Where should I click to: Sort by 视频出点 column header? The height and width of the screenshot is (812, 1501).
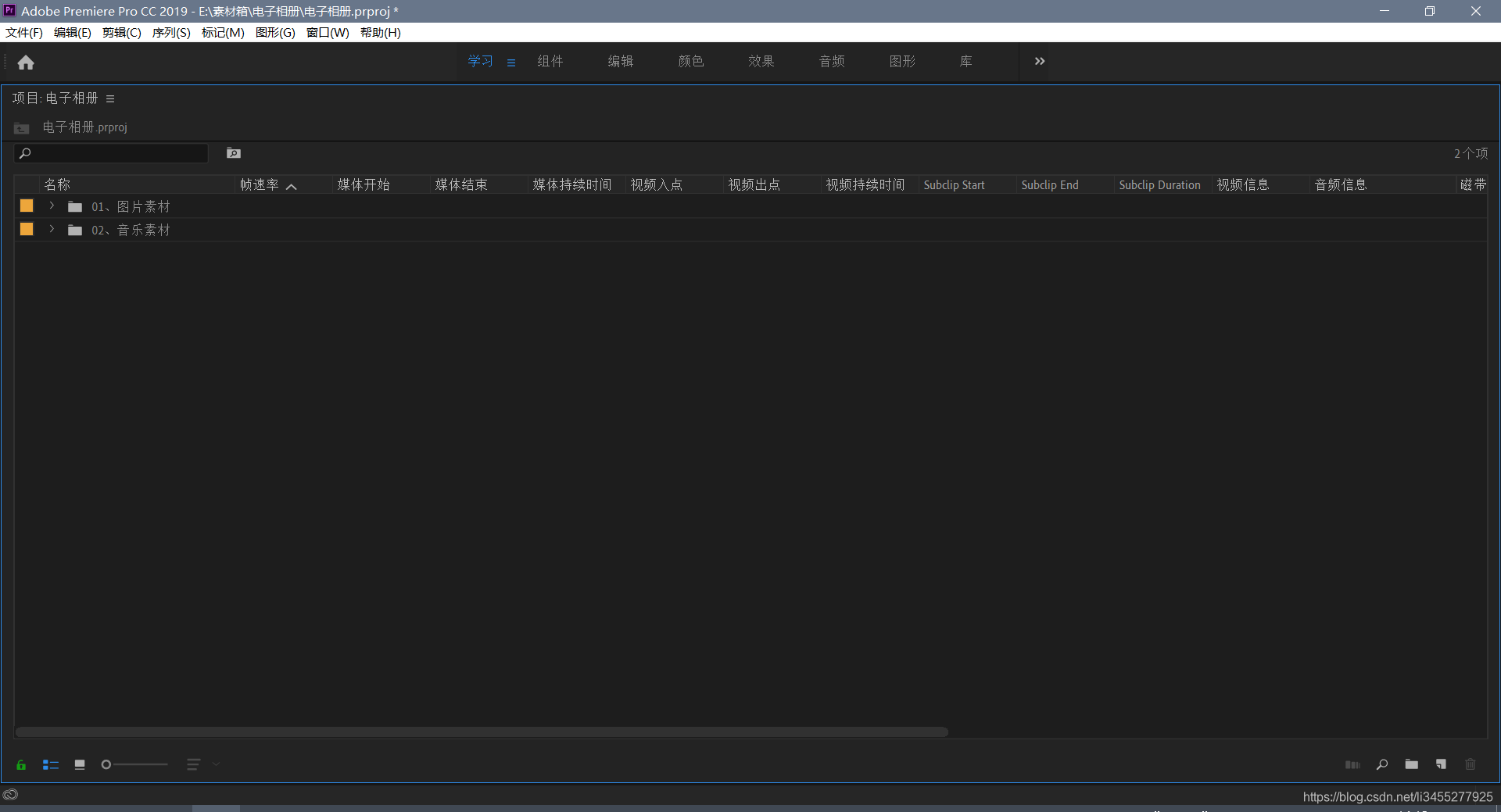754,184
